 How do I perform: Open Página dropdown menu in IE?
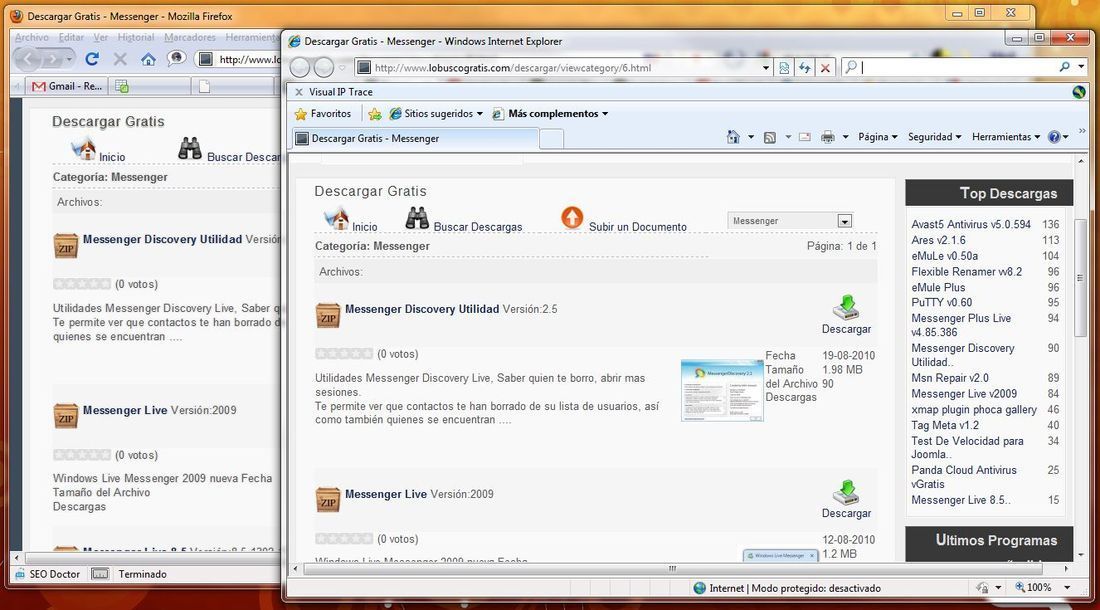[x=877, y=137]
